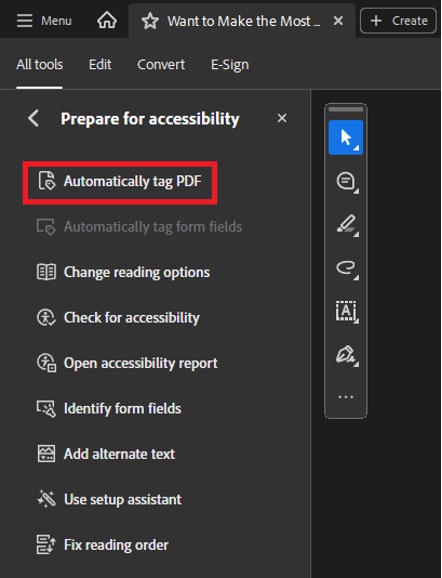
Task: Open the hamburger Menu
Action: click(44, 21)
